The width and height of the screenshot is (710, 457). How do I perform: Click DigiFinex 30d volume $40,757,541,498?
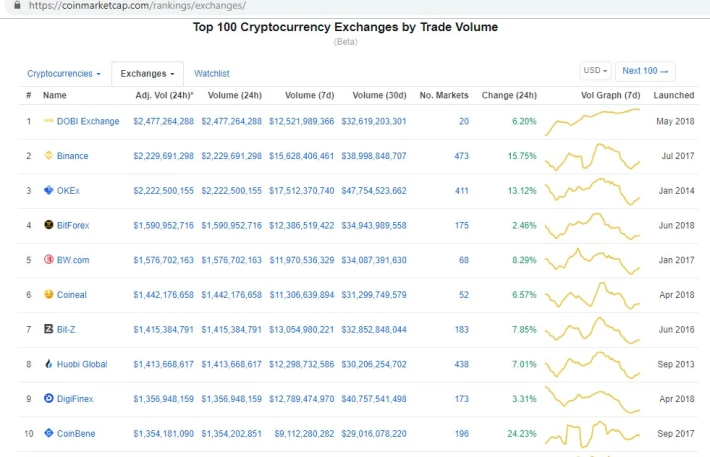374,399
